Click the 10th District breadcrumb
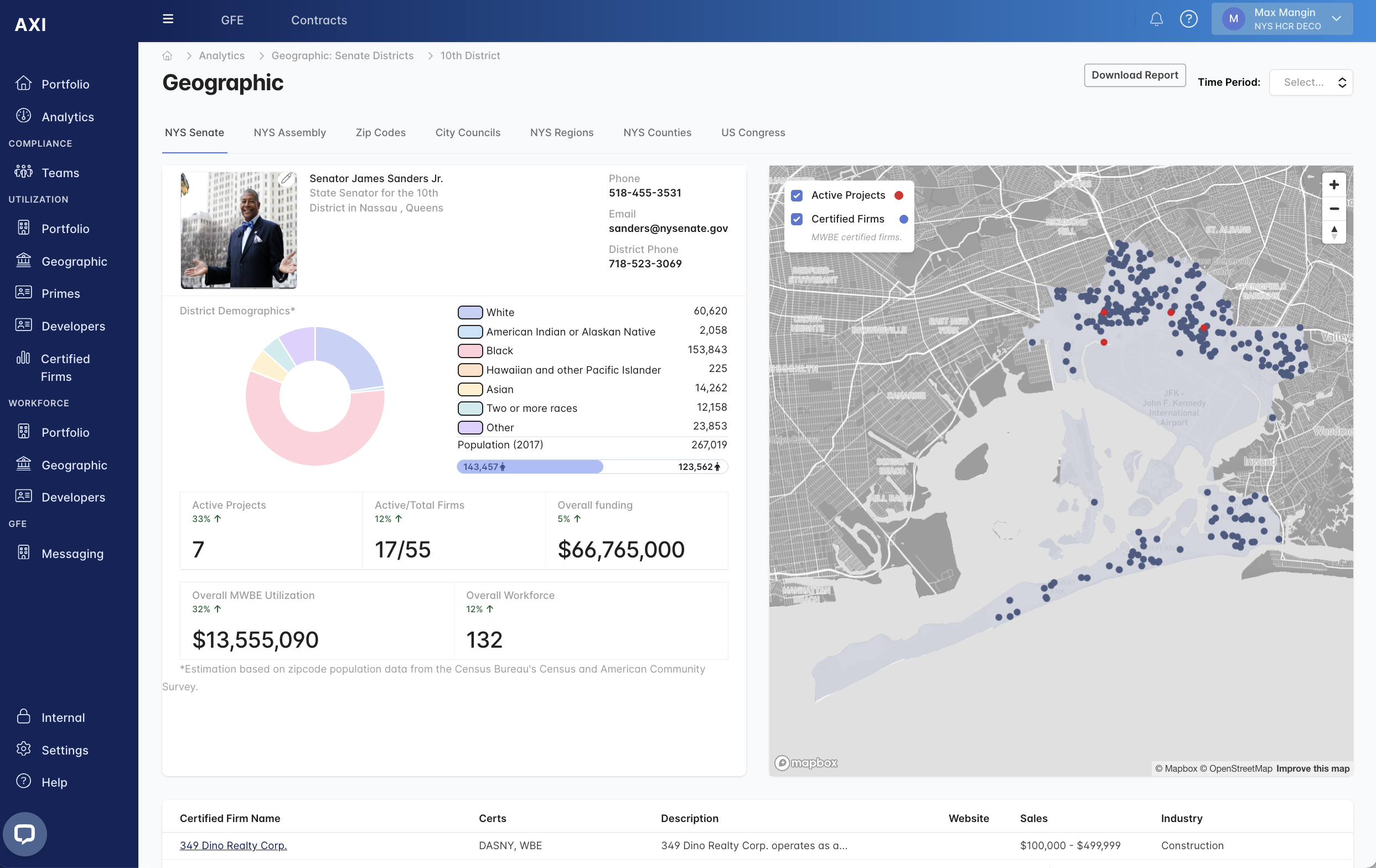The width and height of the screenshot is (1376, 868). coord(470,55)
